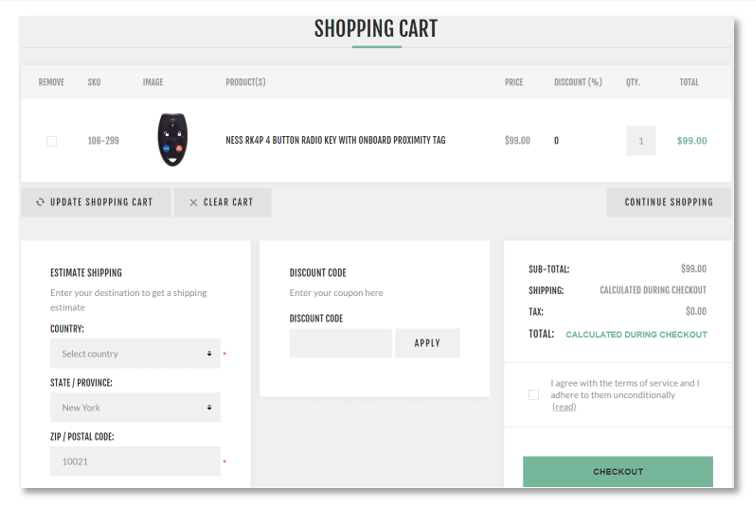
Task: Open the (read) terms of service link
Action: [x=564, y=407]
